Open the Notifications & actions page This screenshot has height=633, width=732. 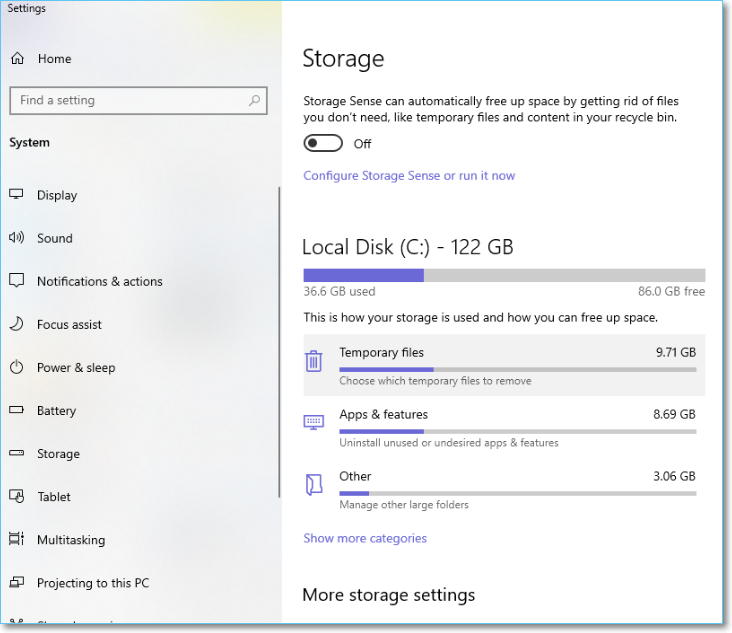click(x=99, y=281)
